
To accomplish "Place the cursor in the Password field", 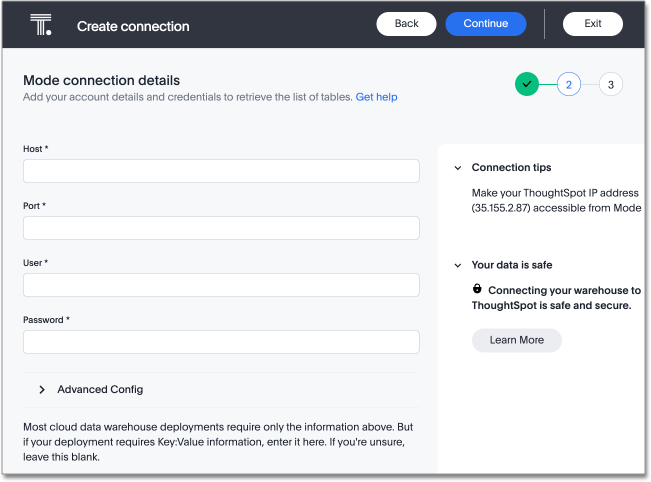I will [x=221, y=342].
